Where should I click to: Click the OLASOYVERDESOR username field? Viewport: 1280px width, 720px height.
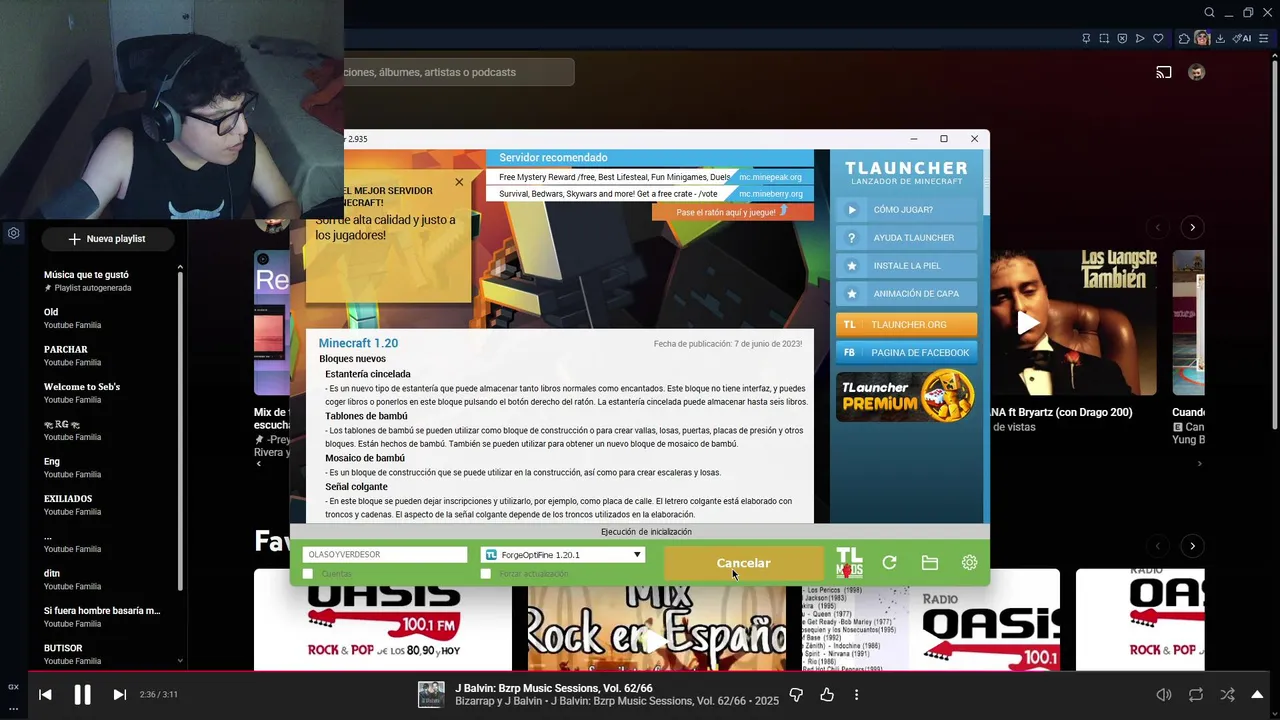point(385,555)
